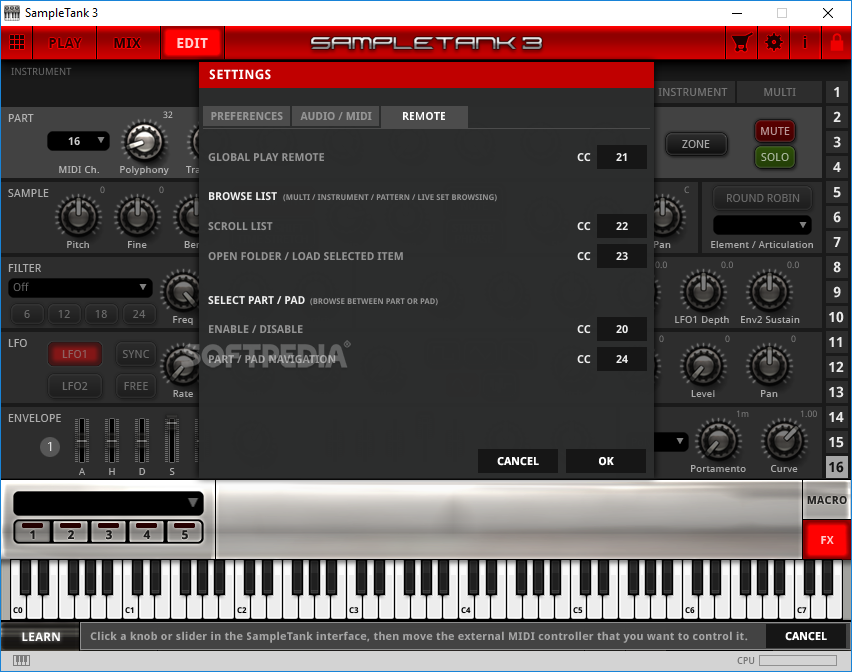Switch to the EDIT page
Screen dimensions: 852x672
[192, 43]
